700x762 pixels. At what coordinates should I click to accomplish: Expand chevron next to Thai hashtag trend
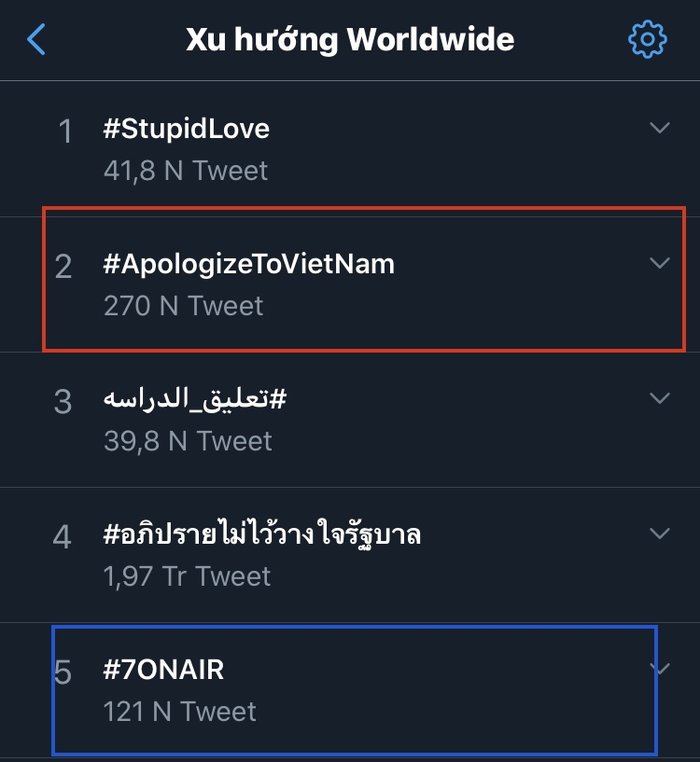(x=660, y=533)
